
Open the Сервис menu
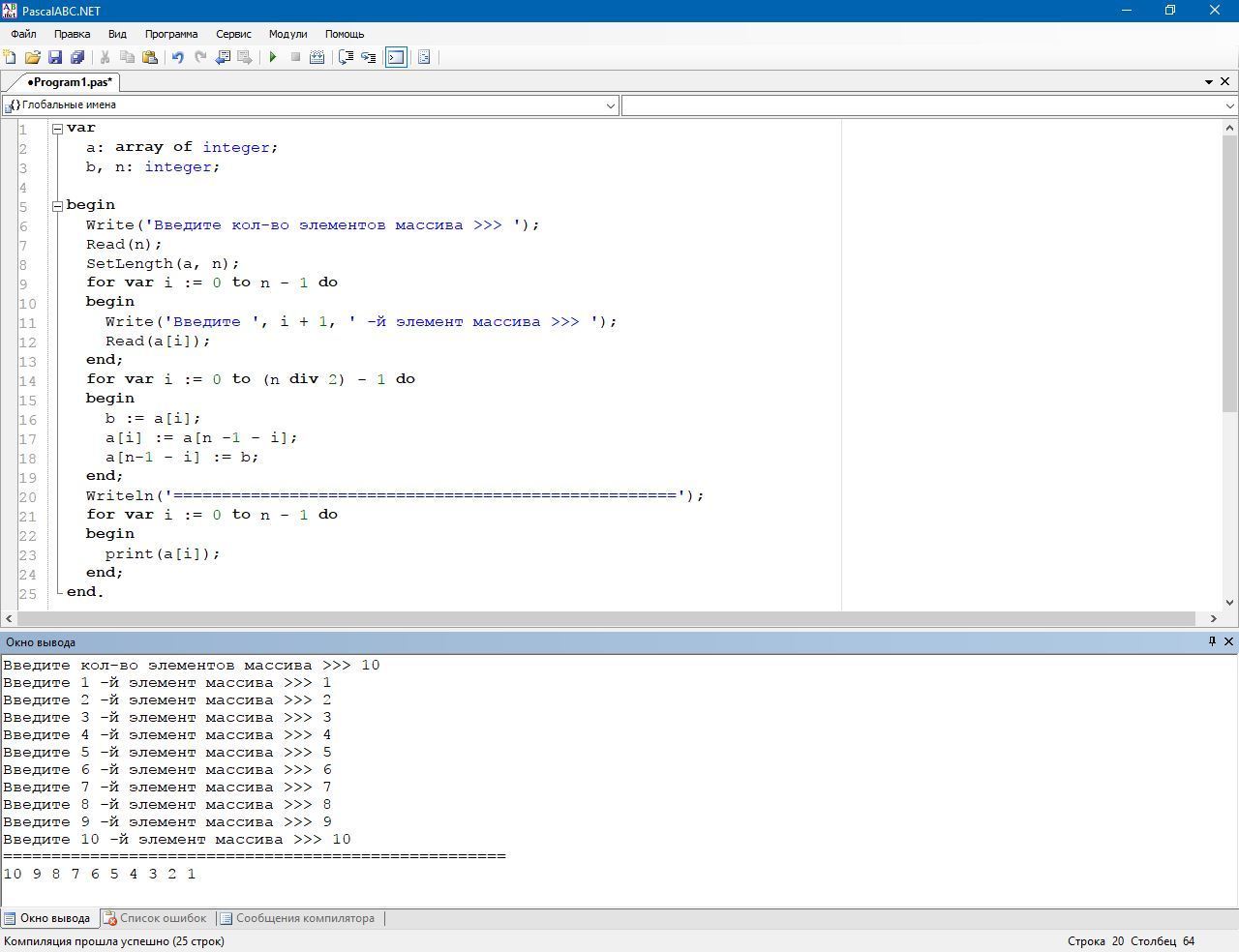click(x=233, y=34)
